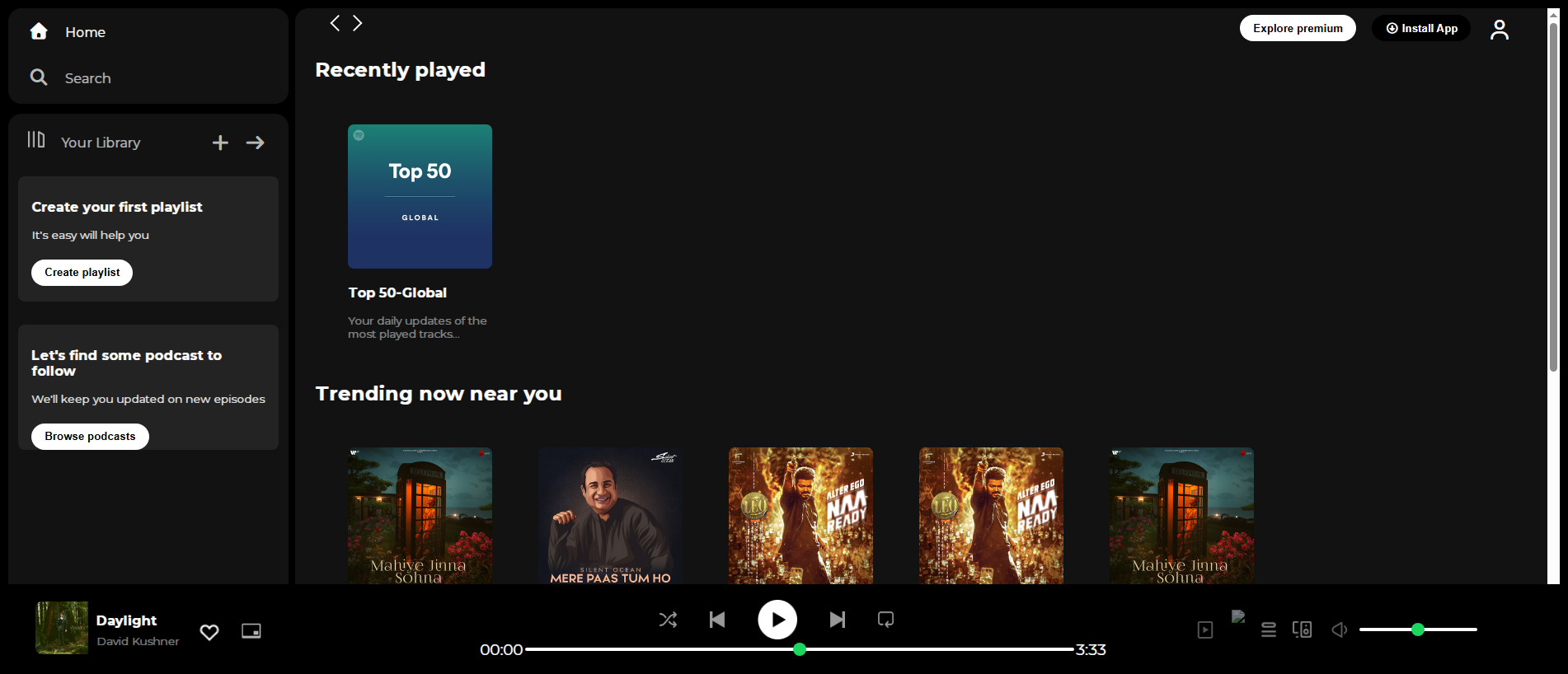Open the user profile icon
Image resolution: width=1568 pixels, height=674 pixels.
[1500, 30]
